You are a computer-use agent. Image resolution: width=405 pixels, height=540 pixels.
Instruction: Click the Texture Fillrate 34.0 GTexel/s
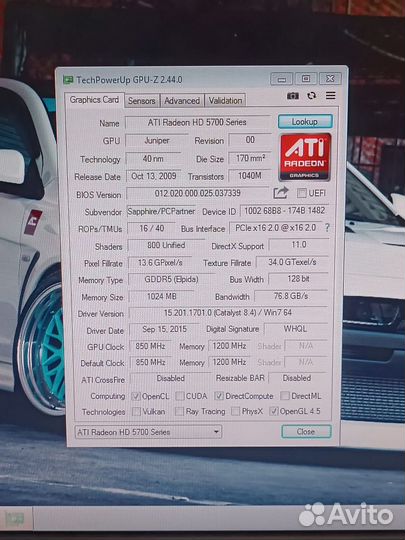pyautogui.click(x=292, y=262)
